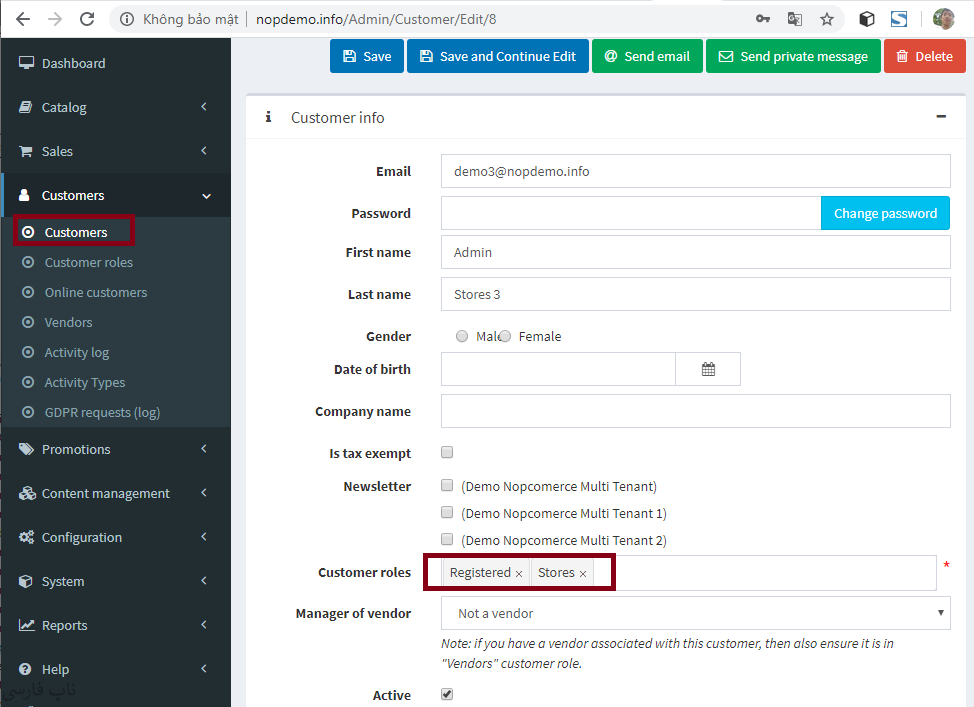This screenshot has width=974, height=707.
Task: Select the Female gender radio button
Action: pos(505,337)
